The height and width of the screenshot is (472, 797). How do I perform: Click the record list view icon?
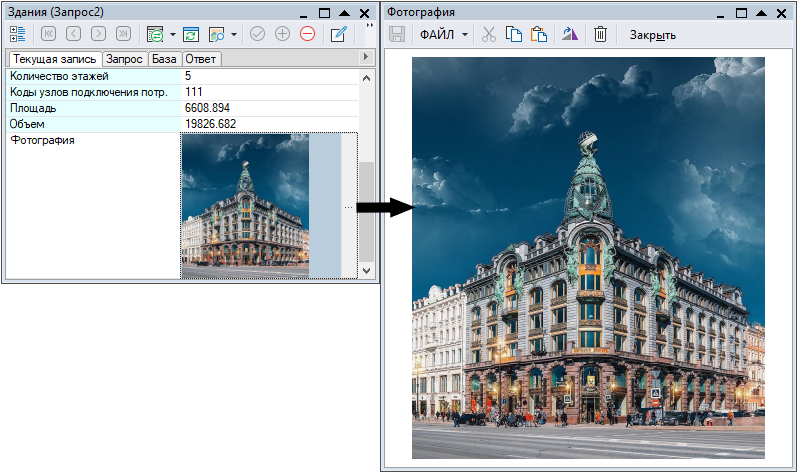click(x=17, y=34)
